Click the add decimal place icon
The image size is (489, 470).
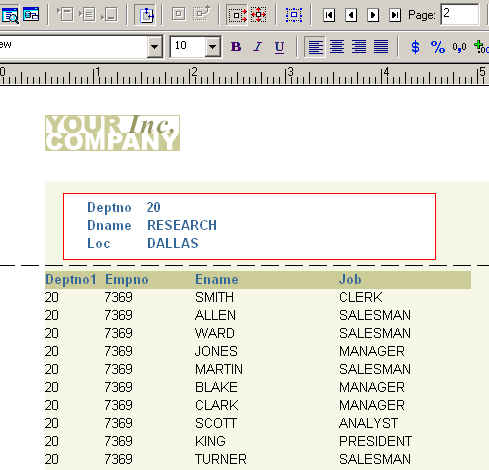(x=481, y=47)
